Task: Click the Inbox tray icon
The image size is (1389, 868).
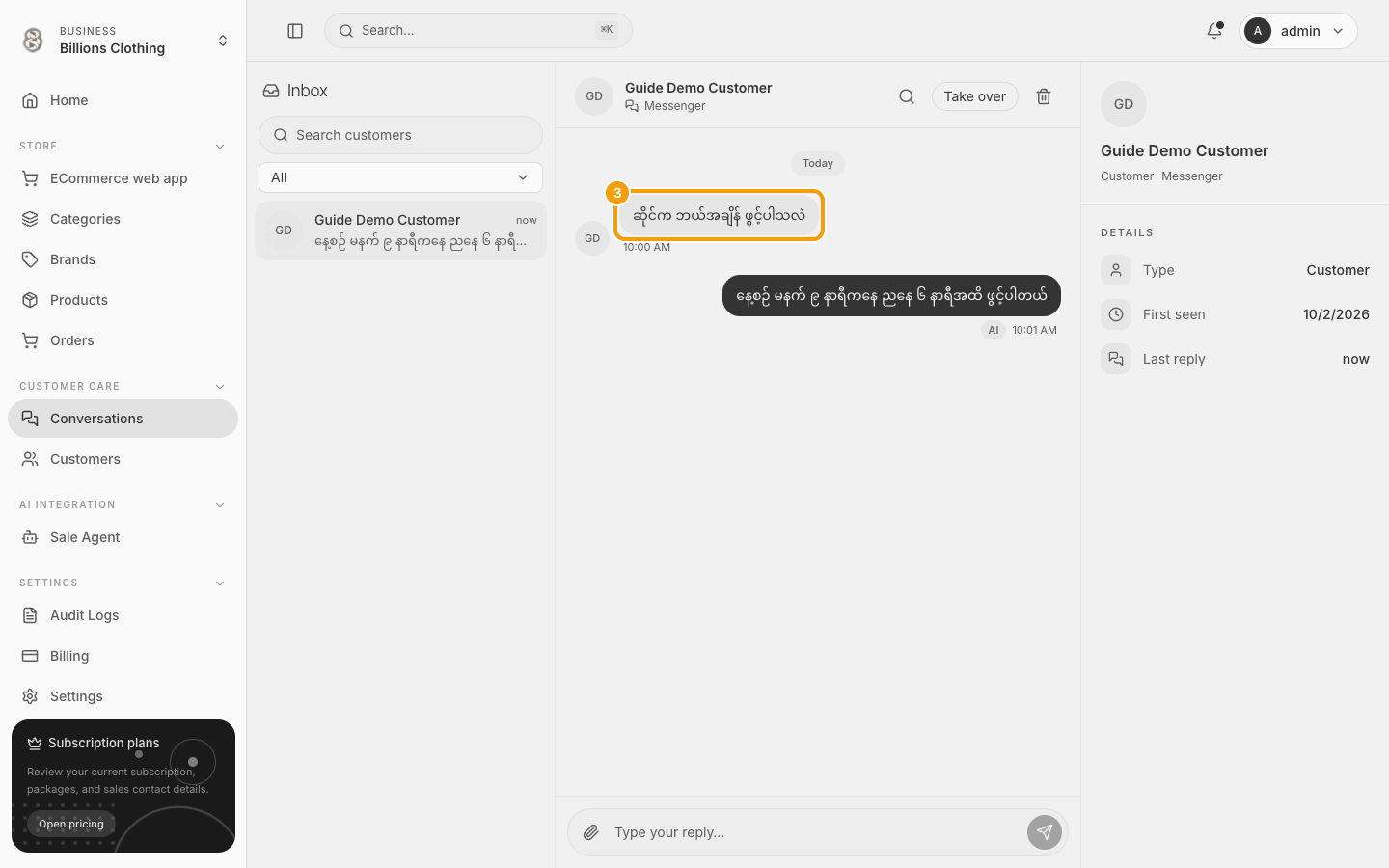Action: point(271,91)
